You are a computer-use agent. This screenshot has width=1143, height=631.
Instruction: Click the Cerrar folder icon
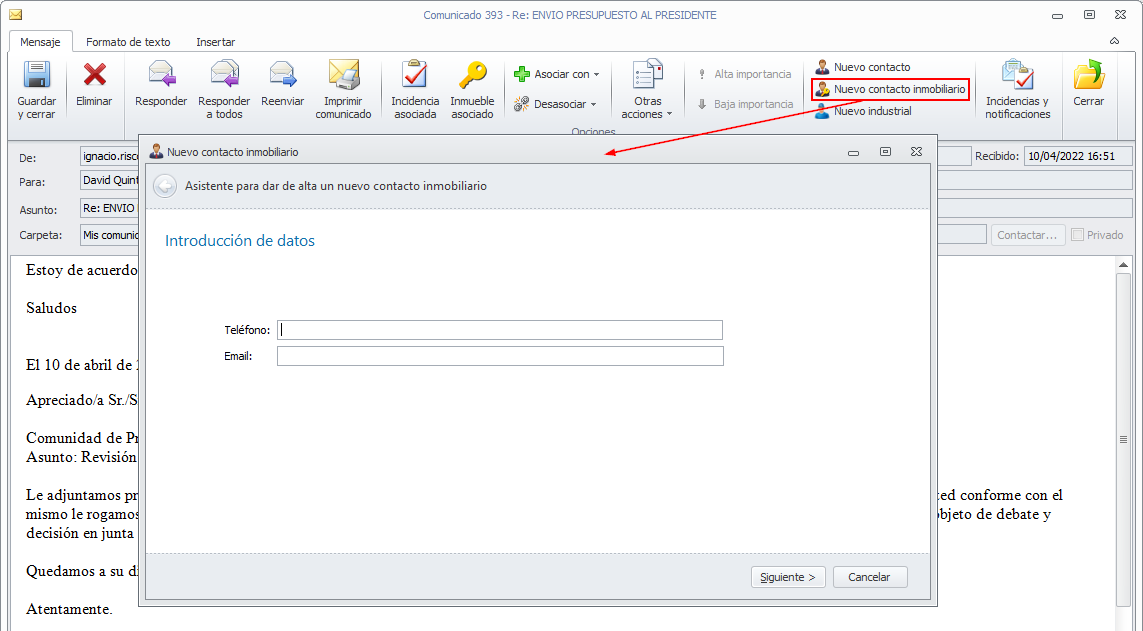coord(1088,74)
